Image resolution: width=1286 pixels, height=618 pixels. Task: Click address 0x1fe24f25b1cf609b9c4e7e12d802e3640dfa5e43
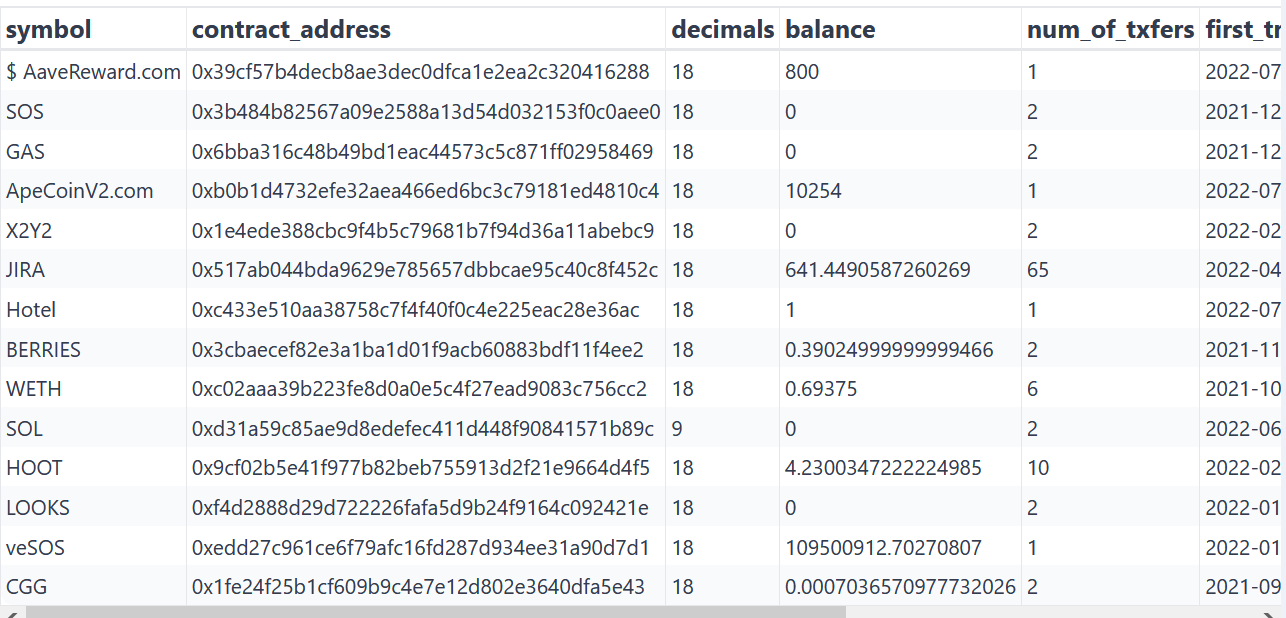click(x=418, y=587)
